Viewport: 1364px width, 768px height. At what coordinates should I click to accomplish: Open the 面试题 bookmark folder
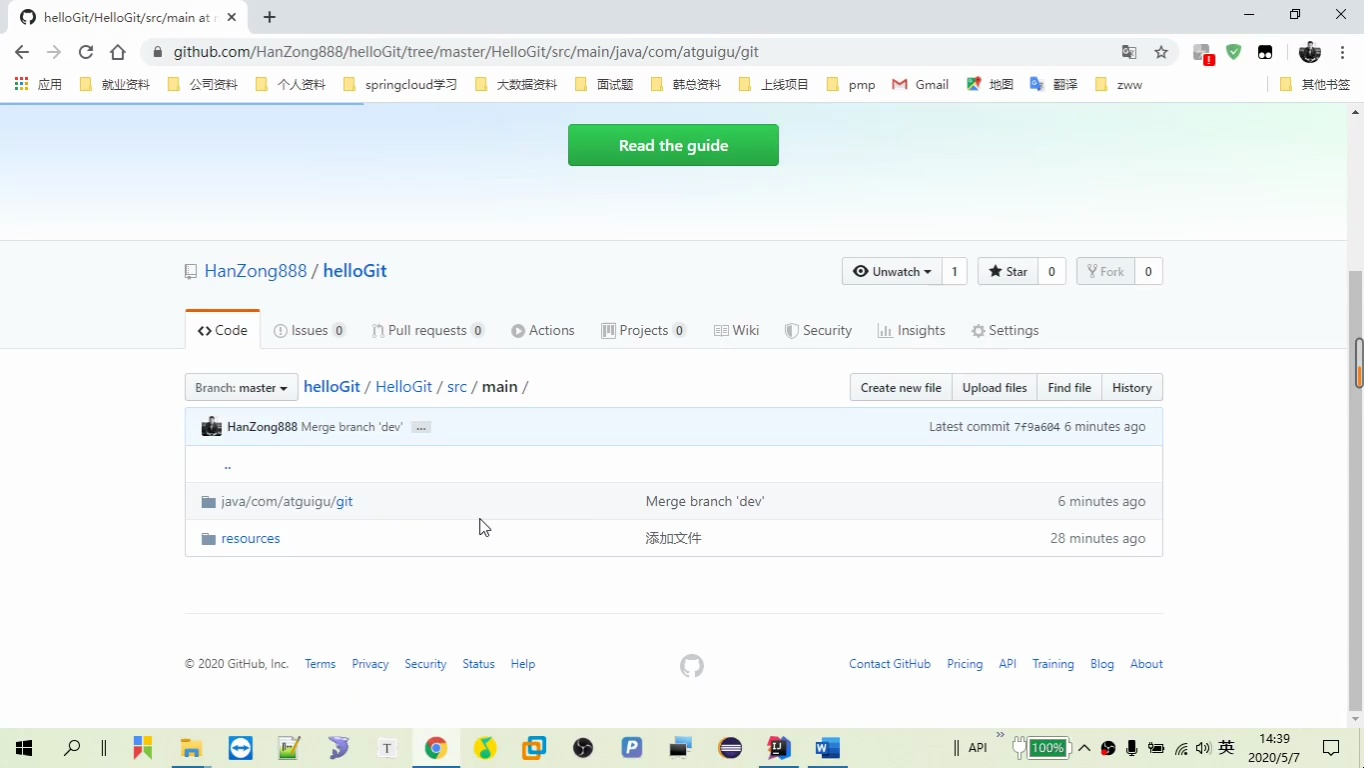click(604, 85)
